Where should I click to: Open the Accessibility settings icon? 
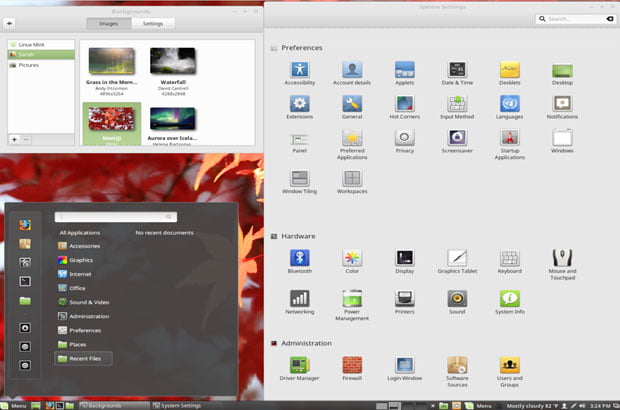(299, 70)
